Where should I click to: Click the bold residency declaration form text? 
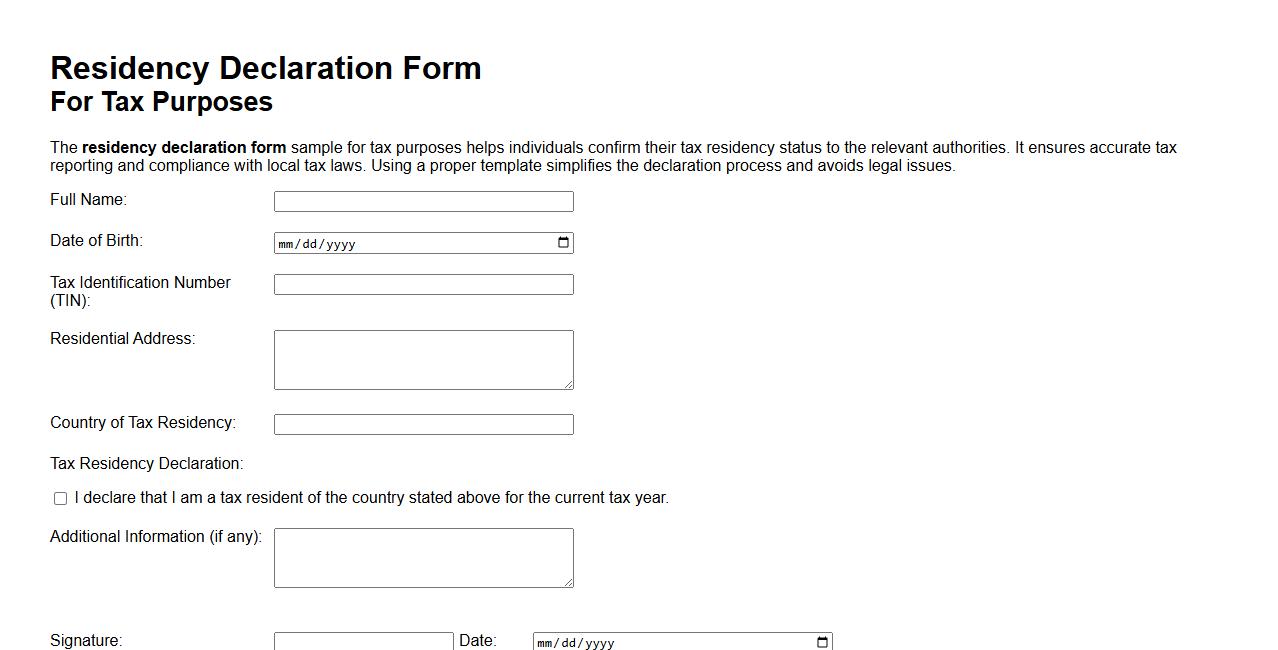pos(185,147)
